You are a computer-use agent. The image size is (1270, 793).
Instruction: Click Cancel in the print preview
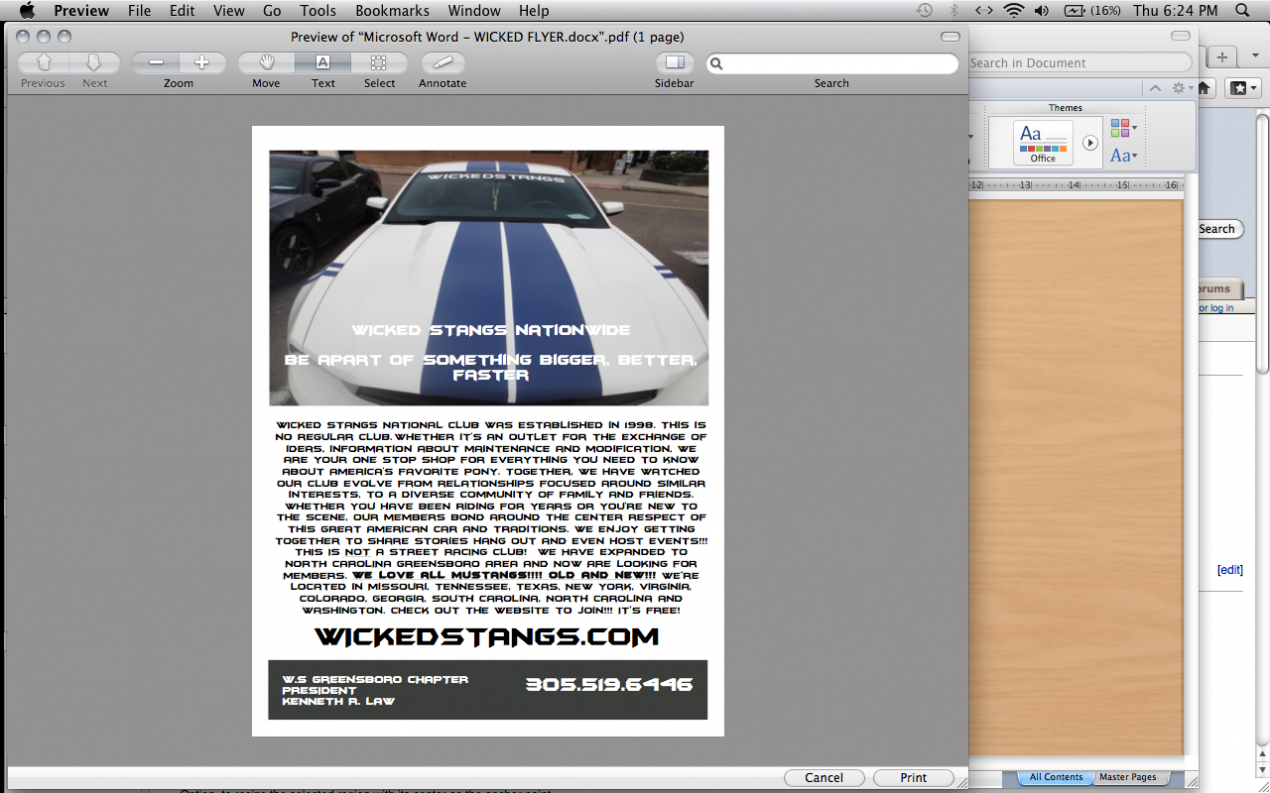pyautogui.click(x=824, y=777)
